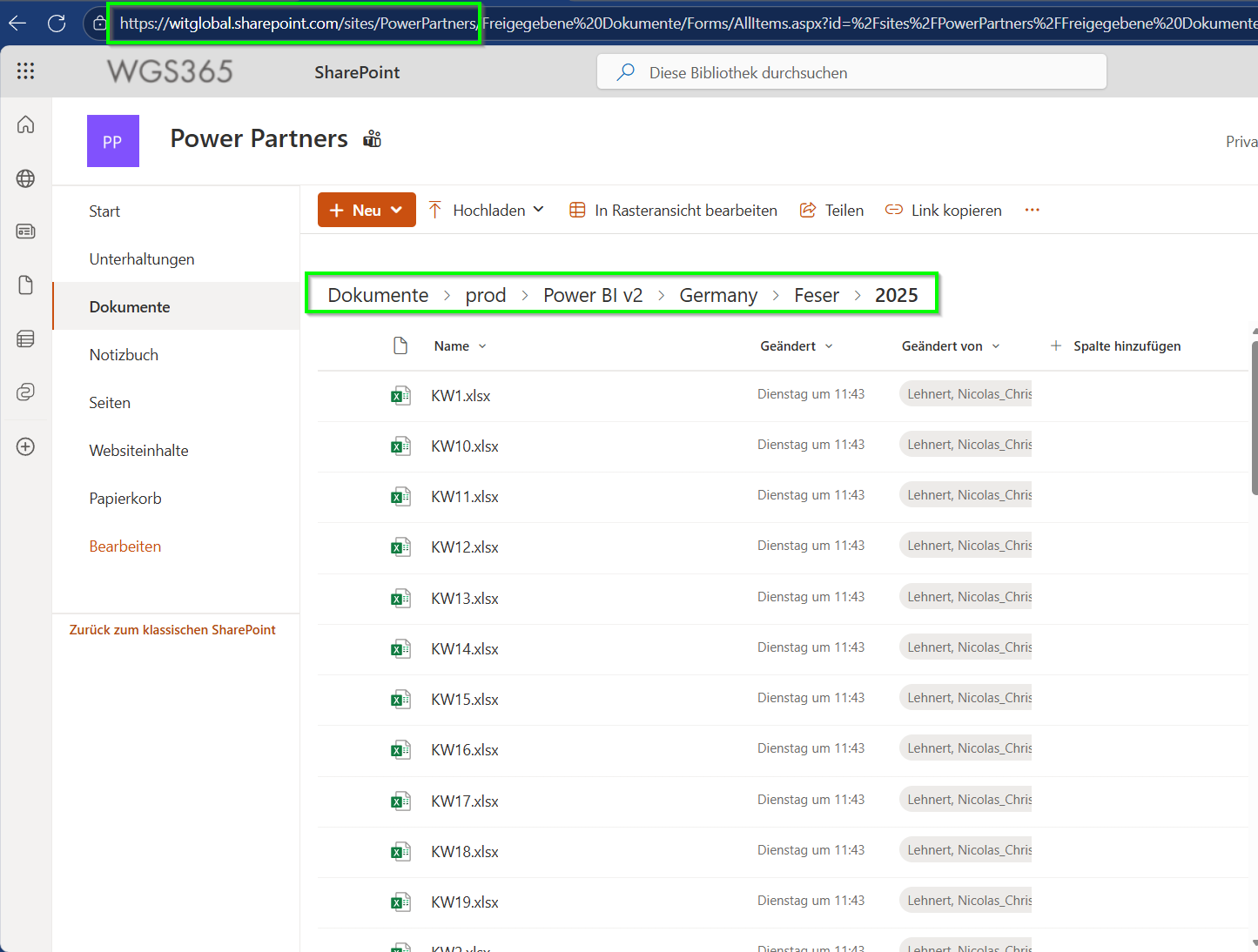Click the files page icon in rail
The width and height of the screenshot is (1258, 952).
26,285
